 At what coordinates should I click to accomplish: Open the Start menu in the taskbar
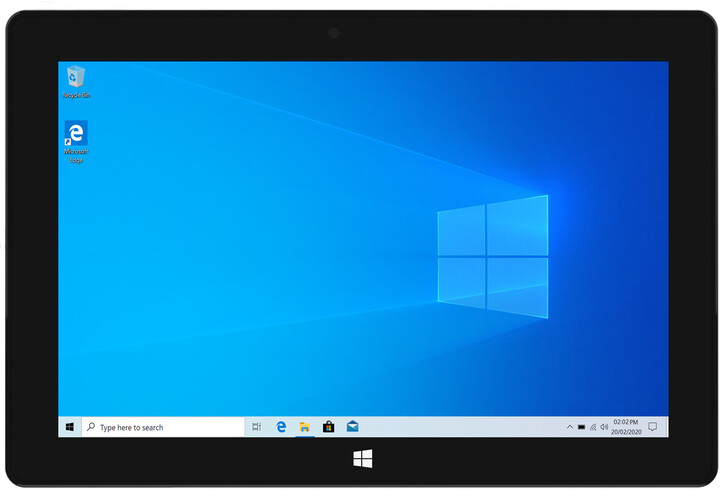click(x=69, y=427)
